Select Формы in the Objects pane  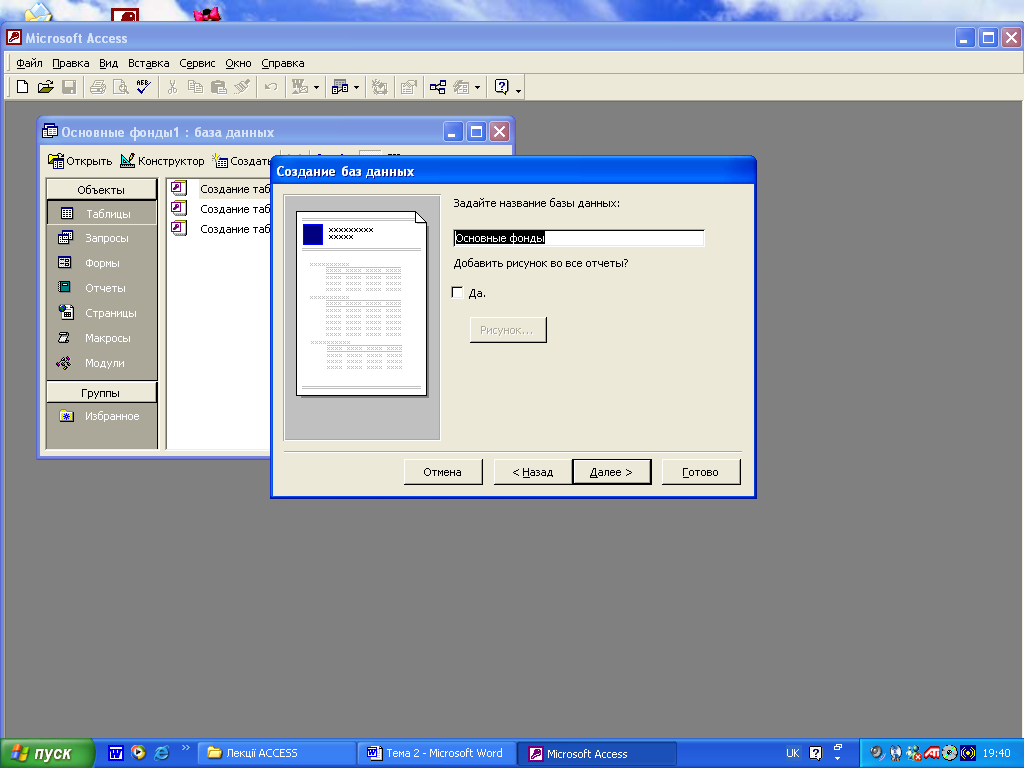[x=102, y=263]
